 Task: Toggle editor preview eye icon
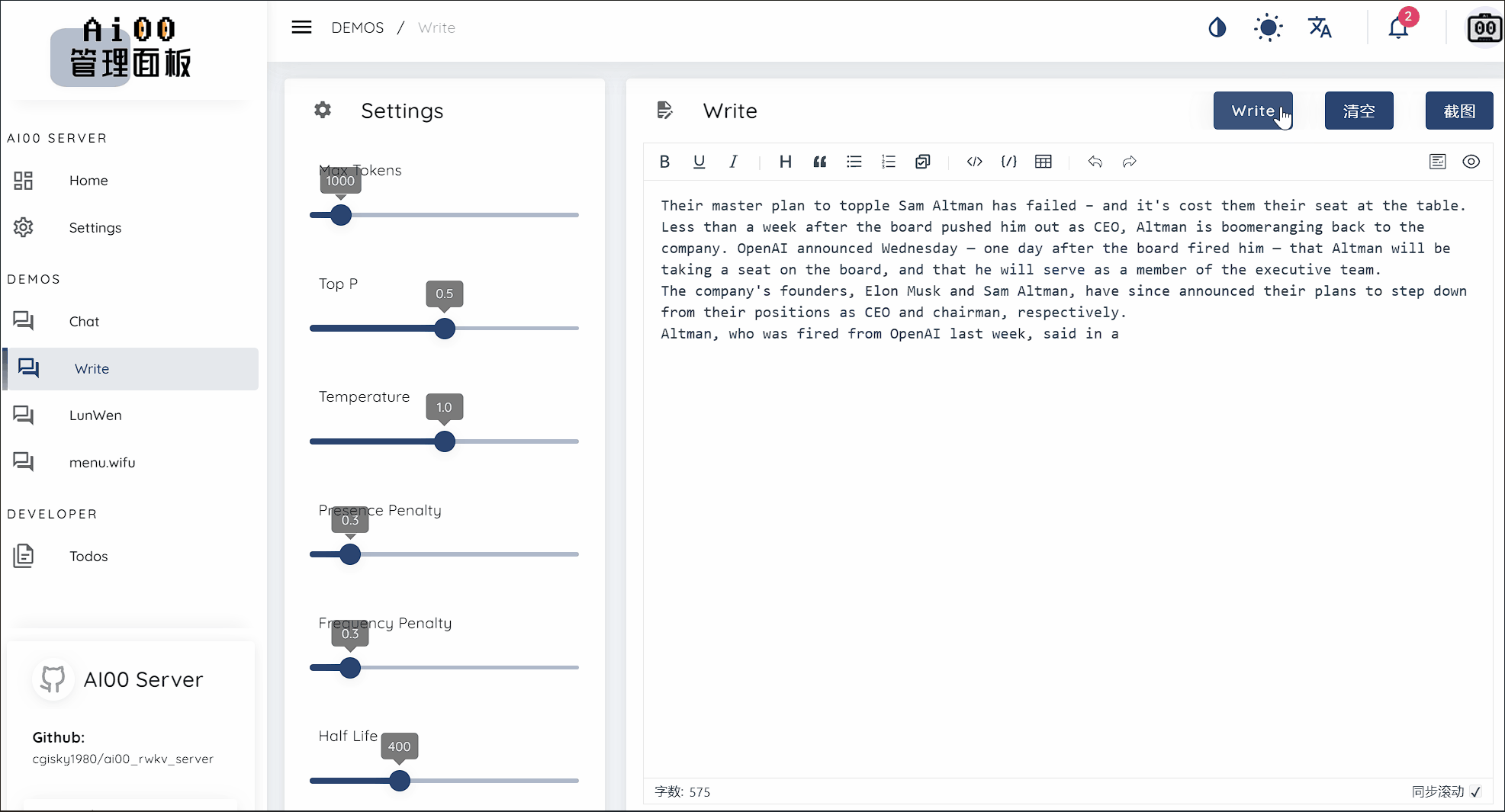tap(1471, 162)
